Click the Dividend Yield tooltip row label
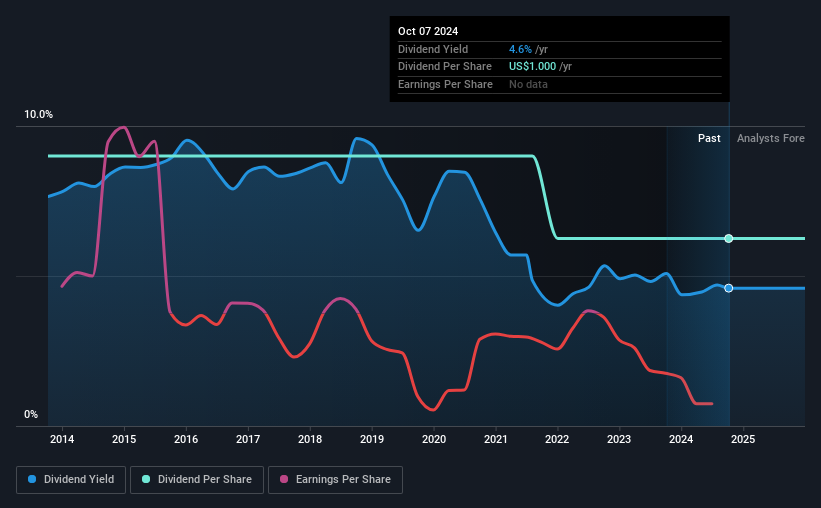The width and height of the screenshot is (821, 508). click(x=433, y=49)
